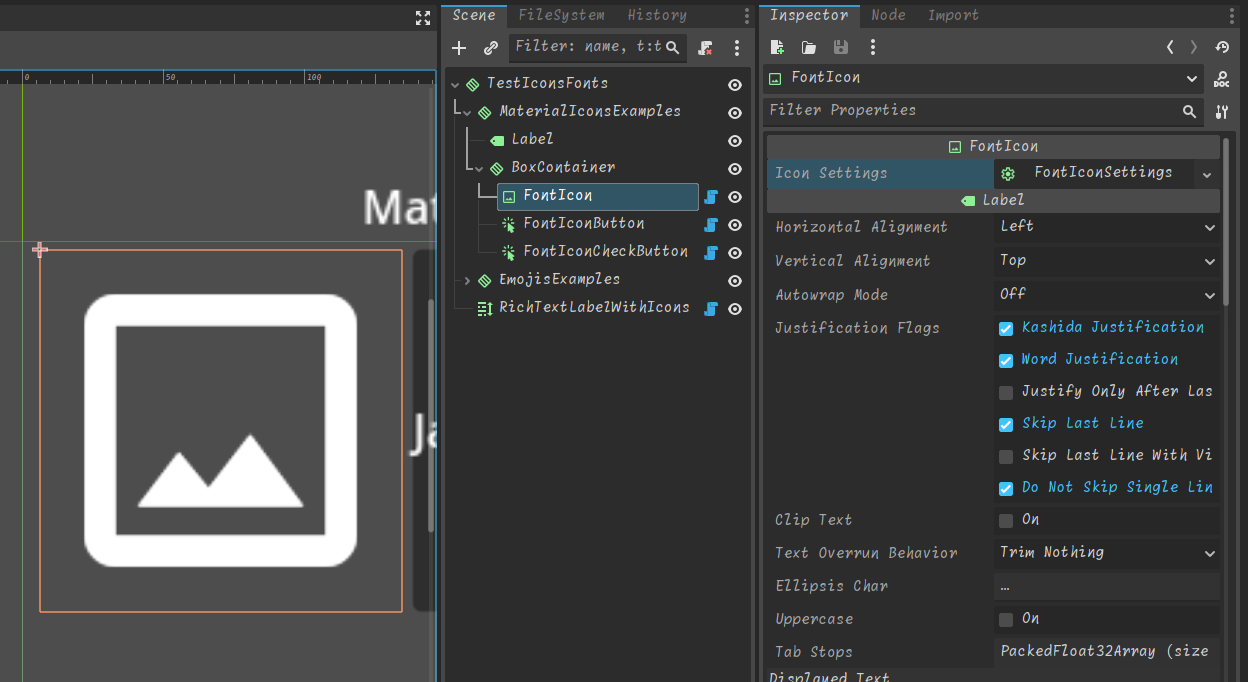
Task: Hide the BoxContainer node
Action: pos(735,169)
